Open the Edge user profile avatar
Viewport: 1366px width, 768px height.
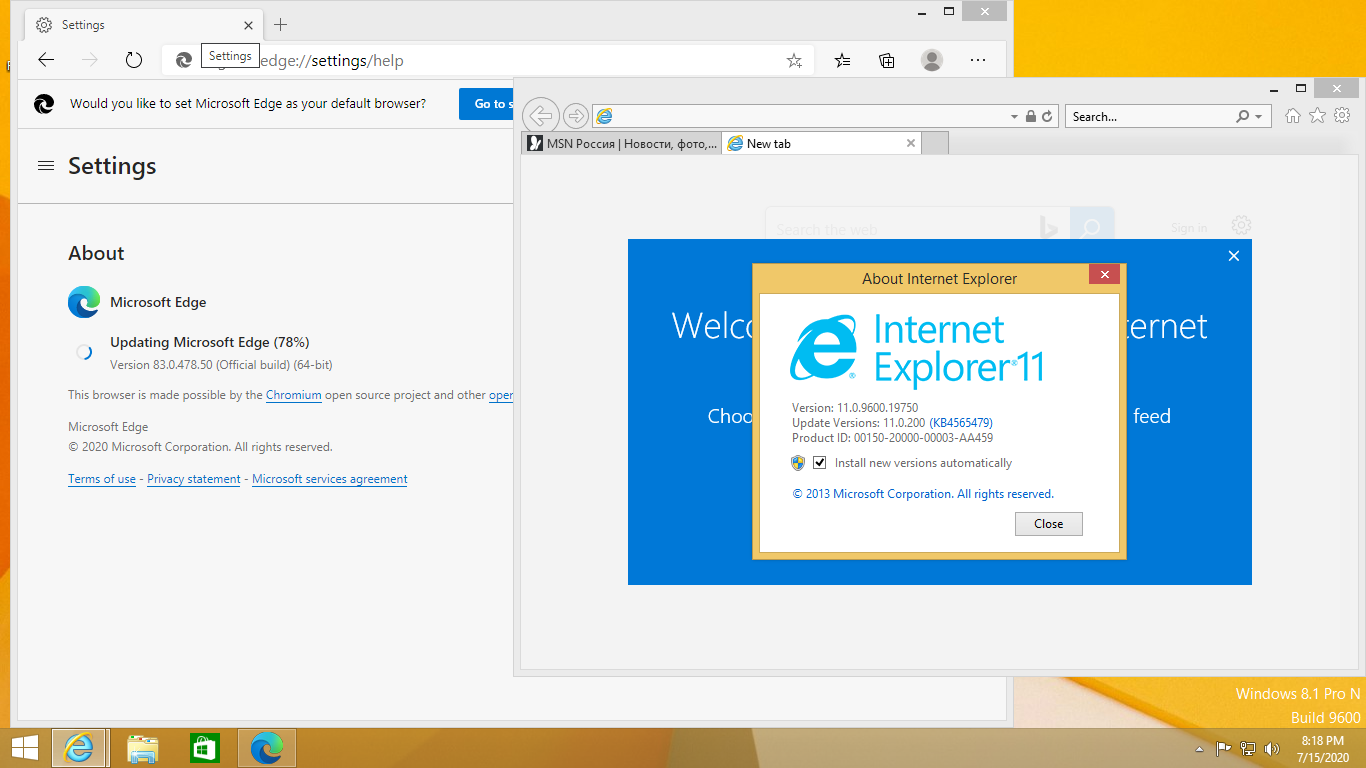click(932, 60)
